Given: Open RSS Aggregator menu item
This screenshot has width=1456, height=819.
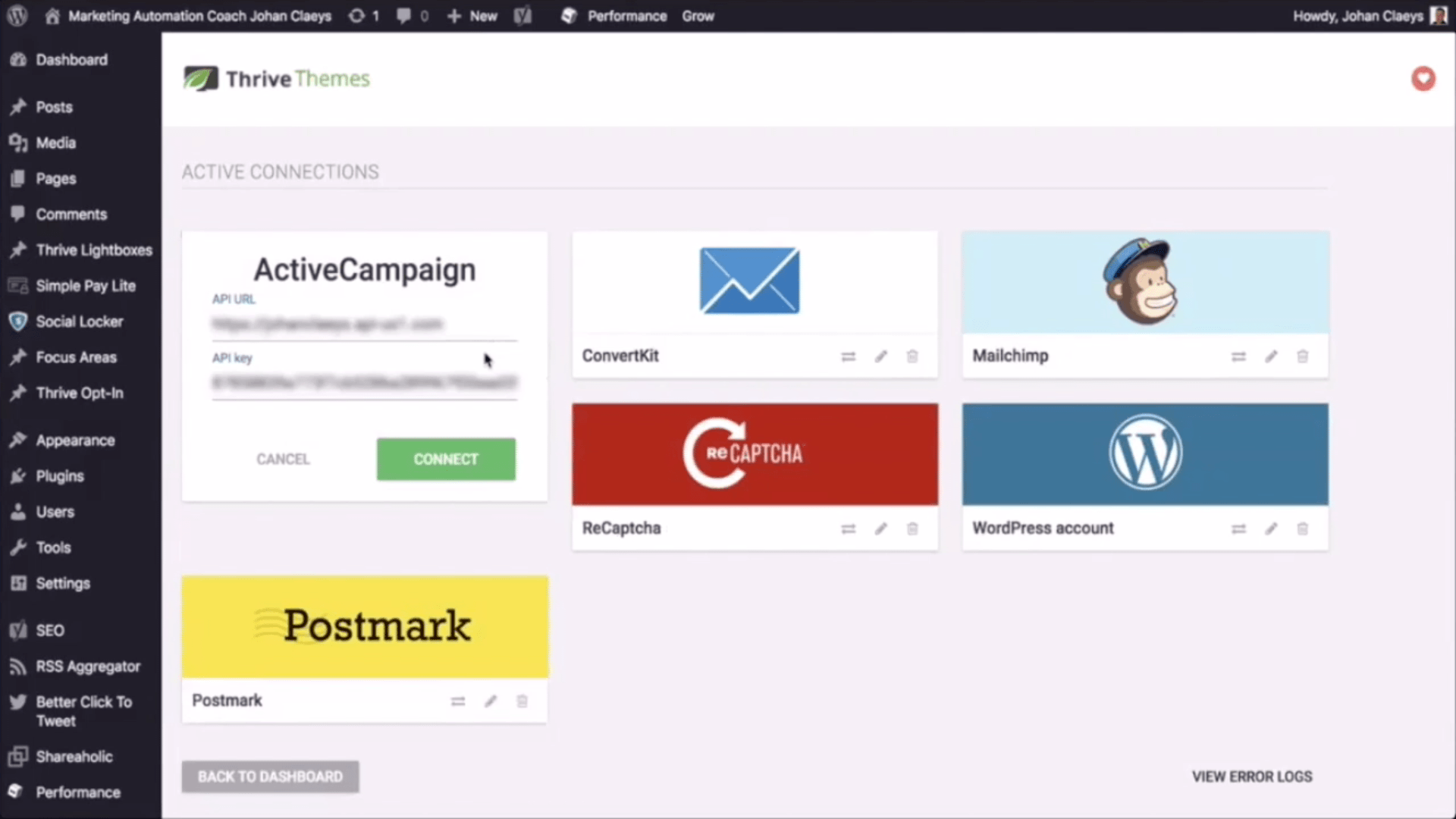Looking at the screenshot, I should click(x=88, y=667).
